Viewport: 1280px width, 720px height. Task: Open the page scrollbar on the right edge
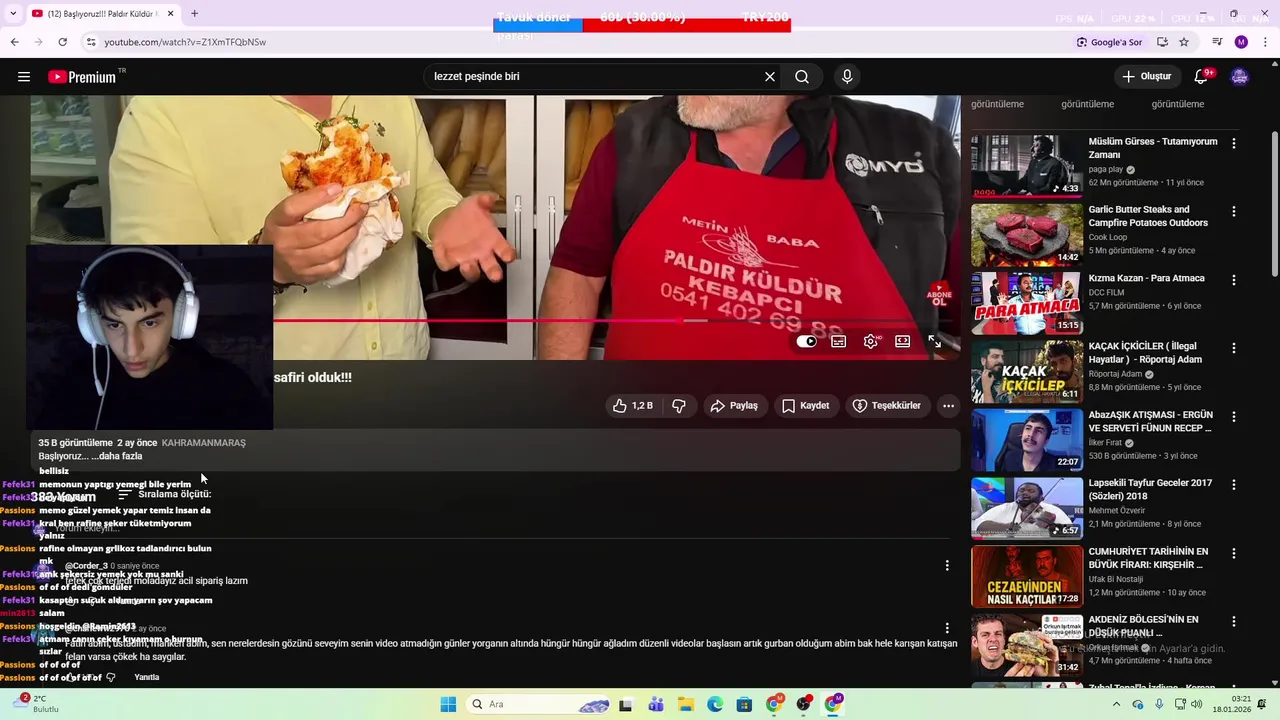coord(1274,205)
